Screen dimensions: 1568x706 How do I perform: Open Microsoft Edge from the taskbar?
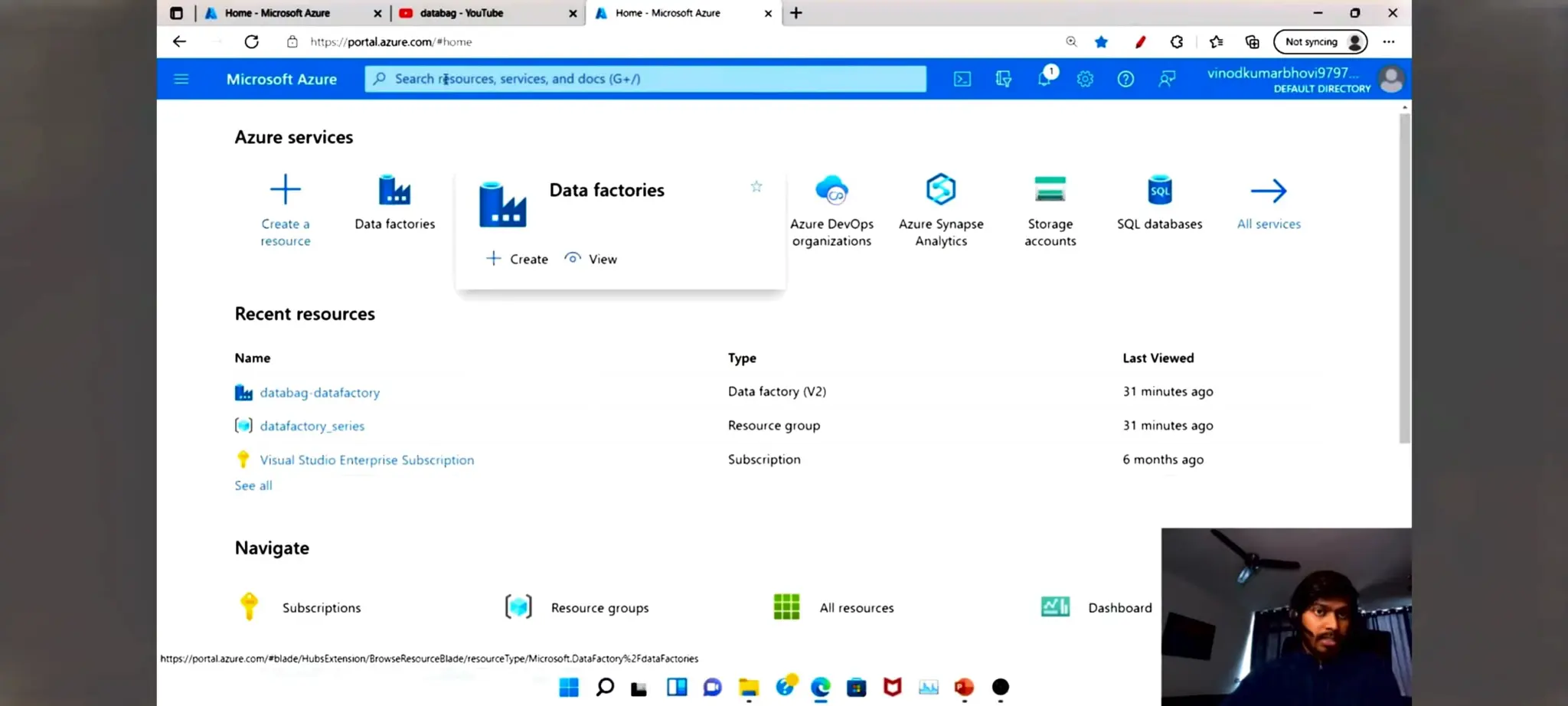tap(820, 687)
